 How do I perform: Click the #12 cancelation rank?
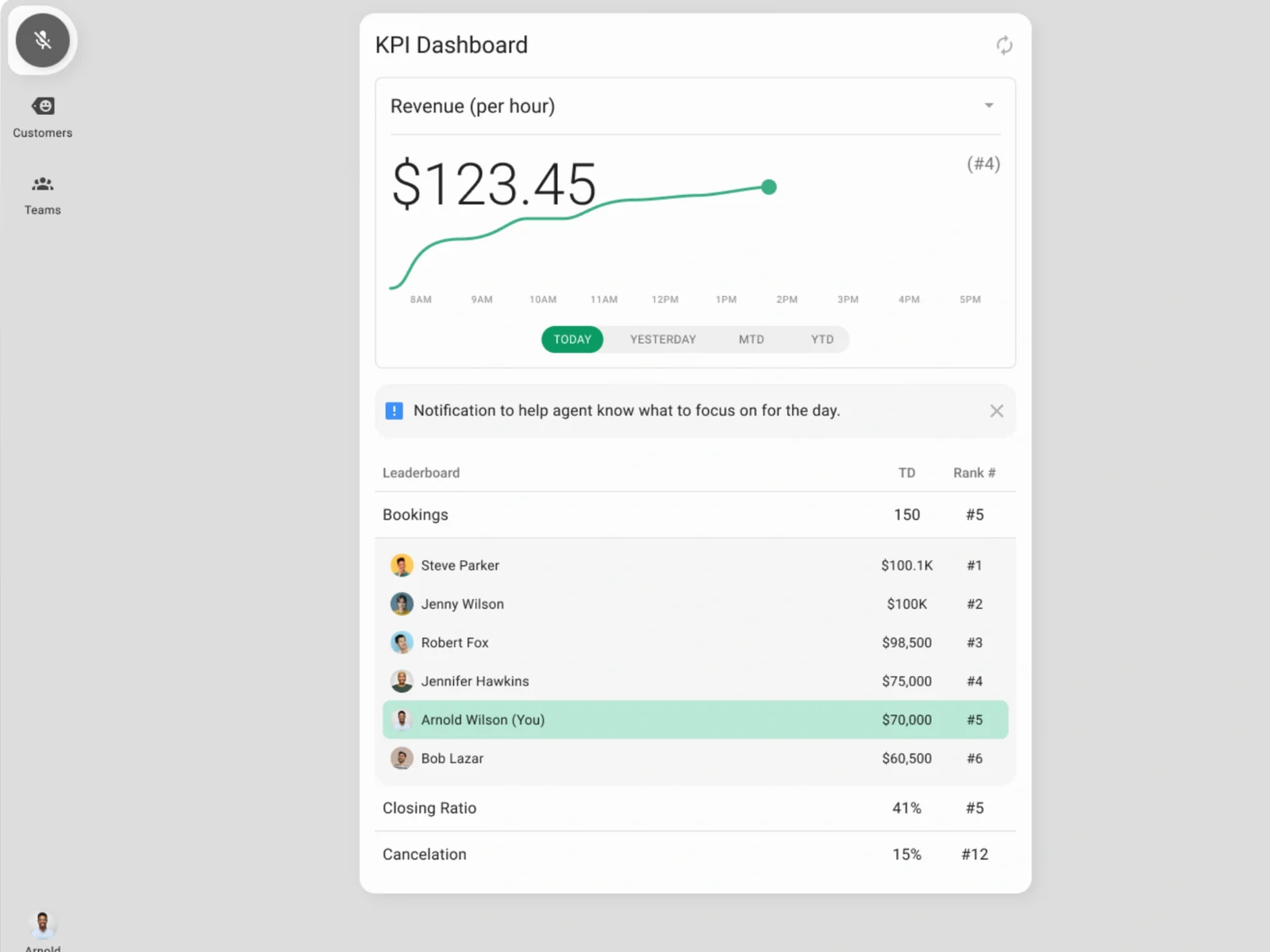(975, 854)
